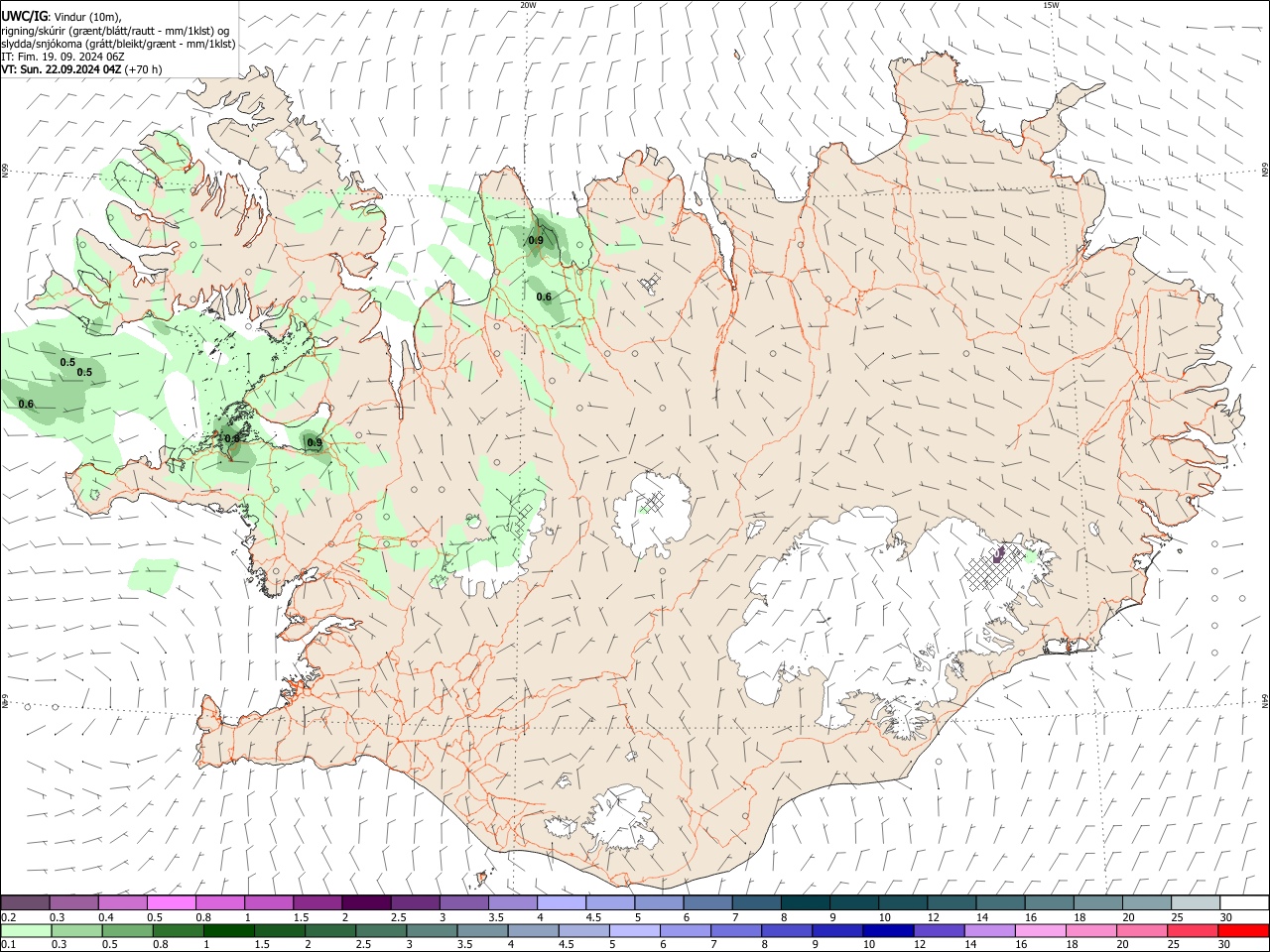1270x952 pixels.
Task: Click the dark purple snow swatch, 2 to 2.5
Action: click(366, 903)
